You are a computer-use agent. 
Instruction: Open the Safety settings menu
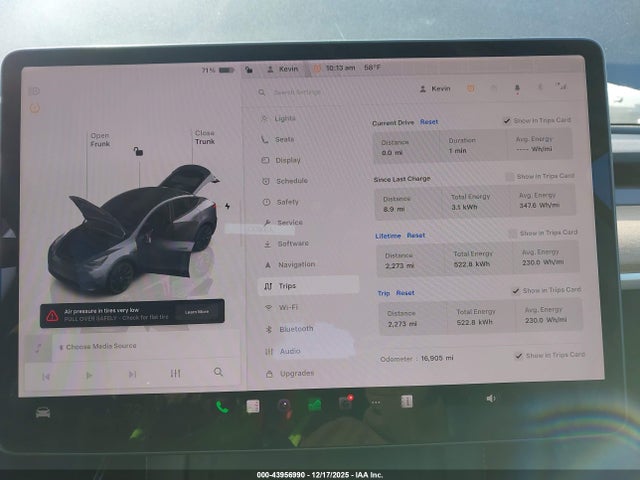point(280,202)
